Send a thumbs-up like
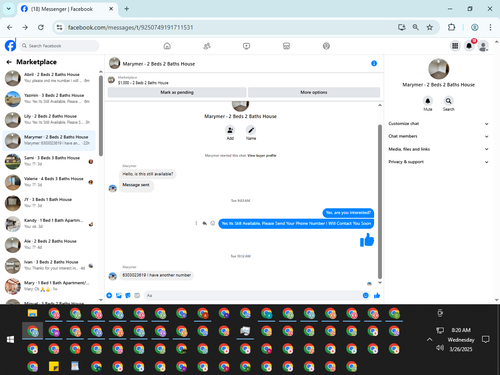The width and height of the screenshot is (500, 375). (x=377, y=295)
